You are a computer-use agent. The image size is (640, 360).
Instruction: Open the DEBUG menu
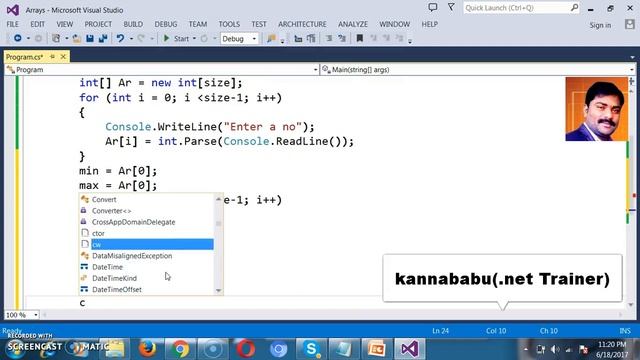pos(166,24)
